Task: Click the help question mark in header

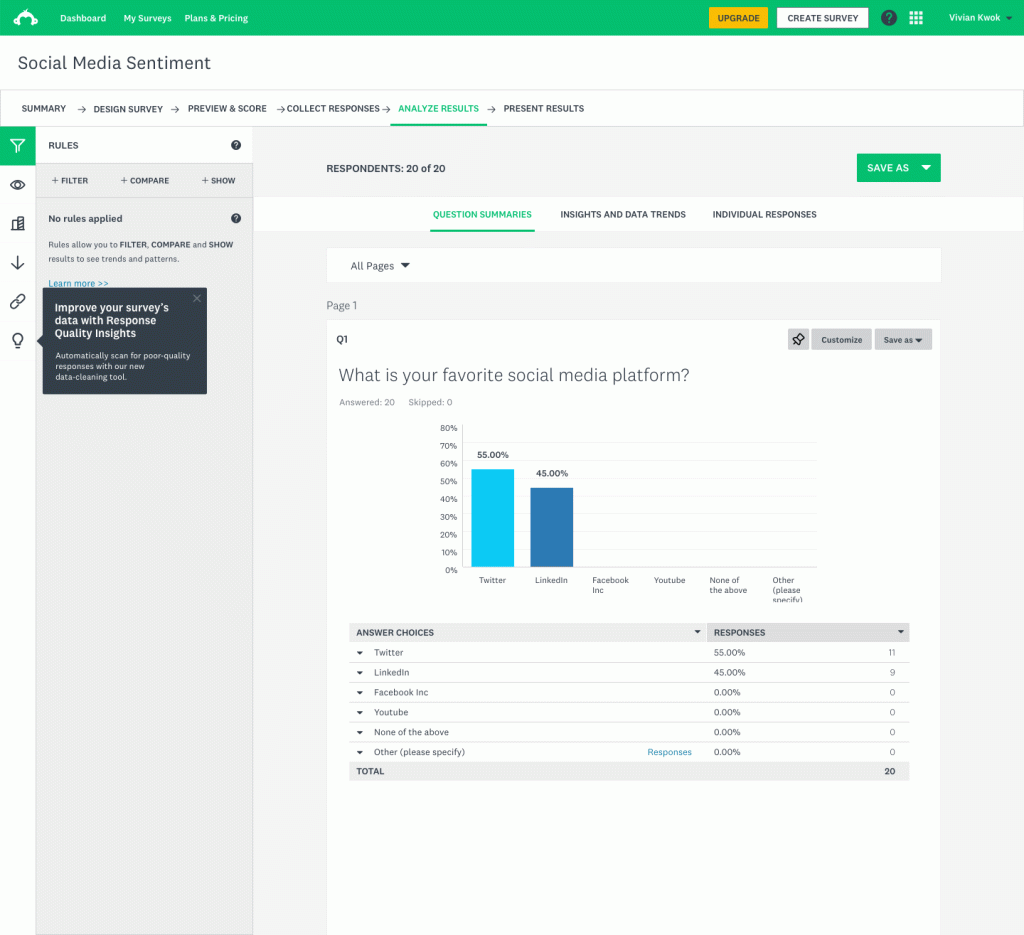Action: [x=888, y=18]
